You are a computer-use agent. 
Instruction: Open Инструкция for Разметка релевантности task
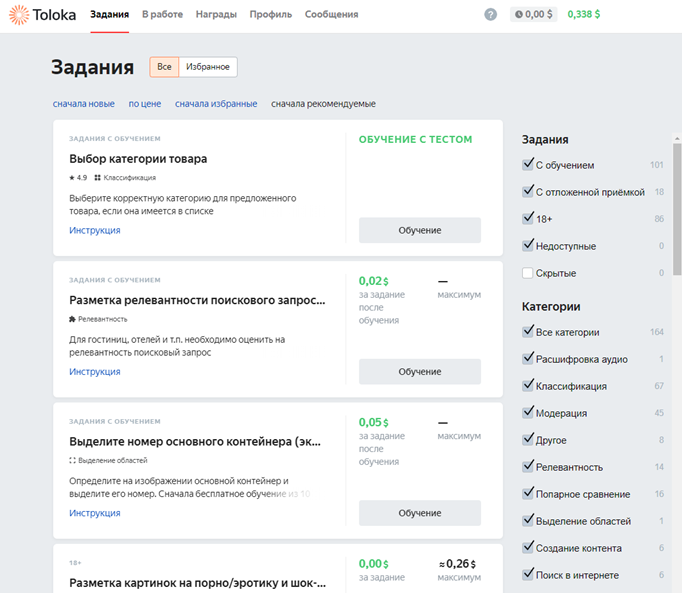95,372
